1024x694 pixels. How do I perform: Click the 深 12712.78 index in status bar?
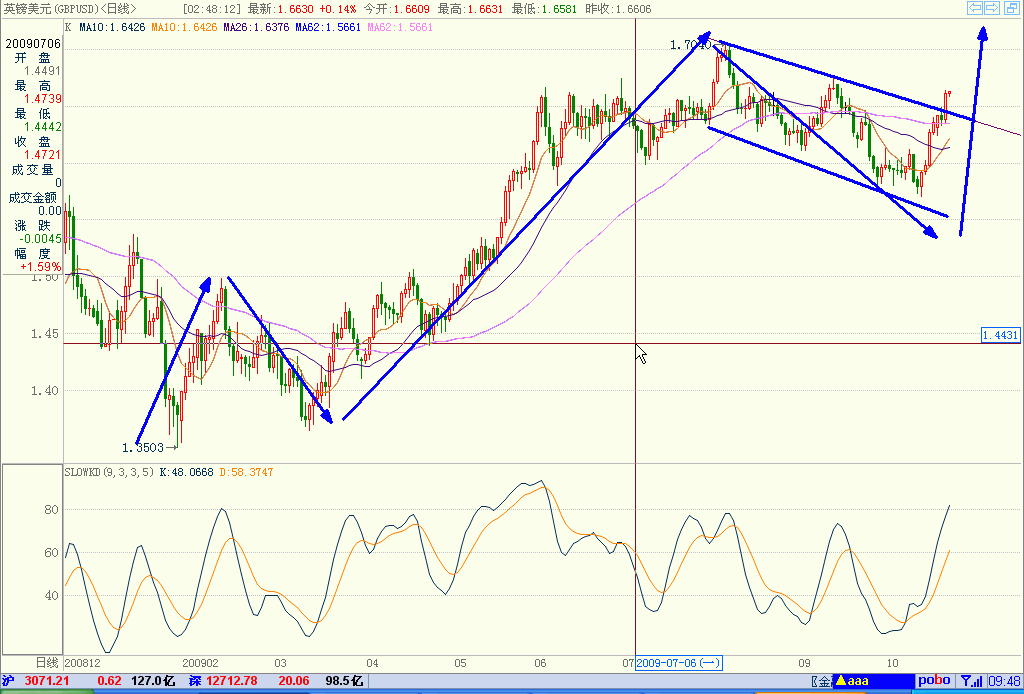point(222,682)
